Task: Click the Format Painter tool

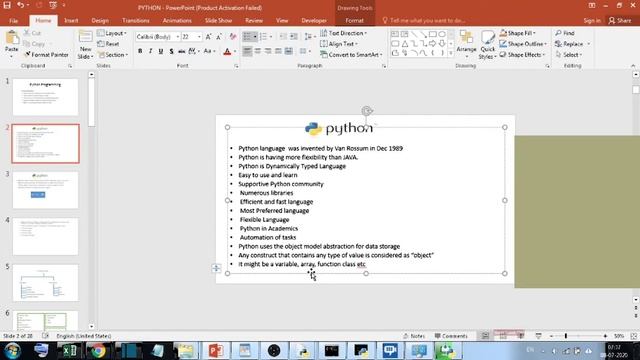Action: tap(46, 54)
